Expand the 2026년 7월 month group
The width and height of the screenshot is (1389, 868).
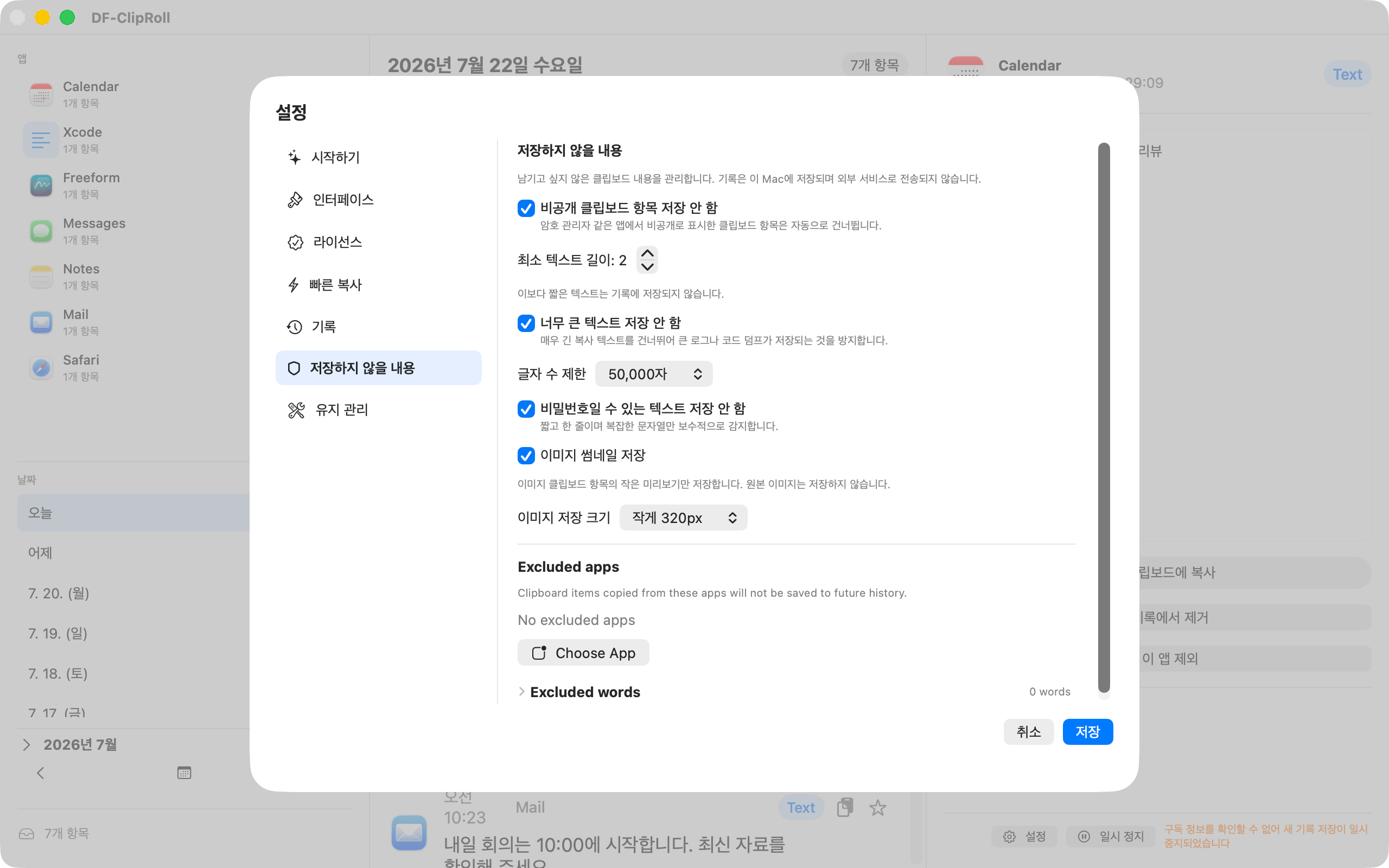27,744
